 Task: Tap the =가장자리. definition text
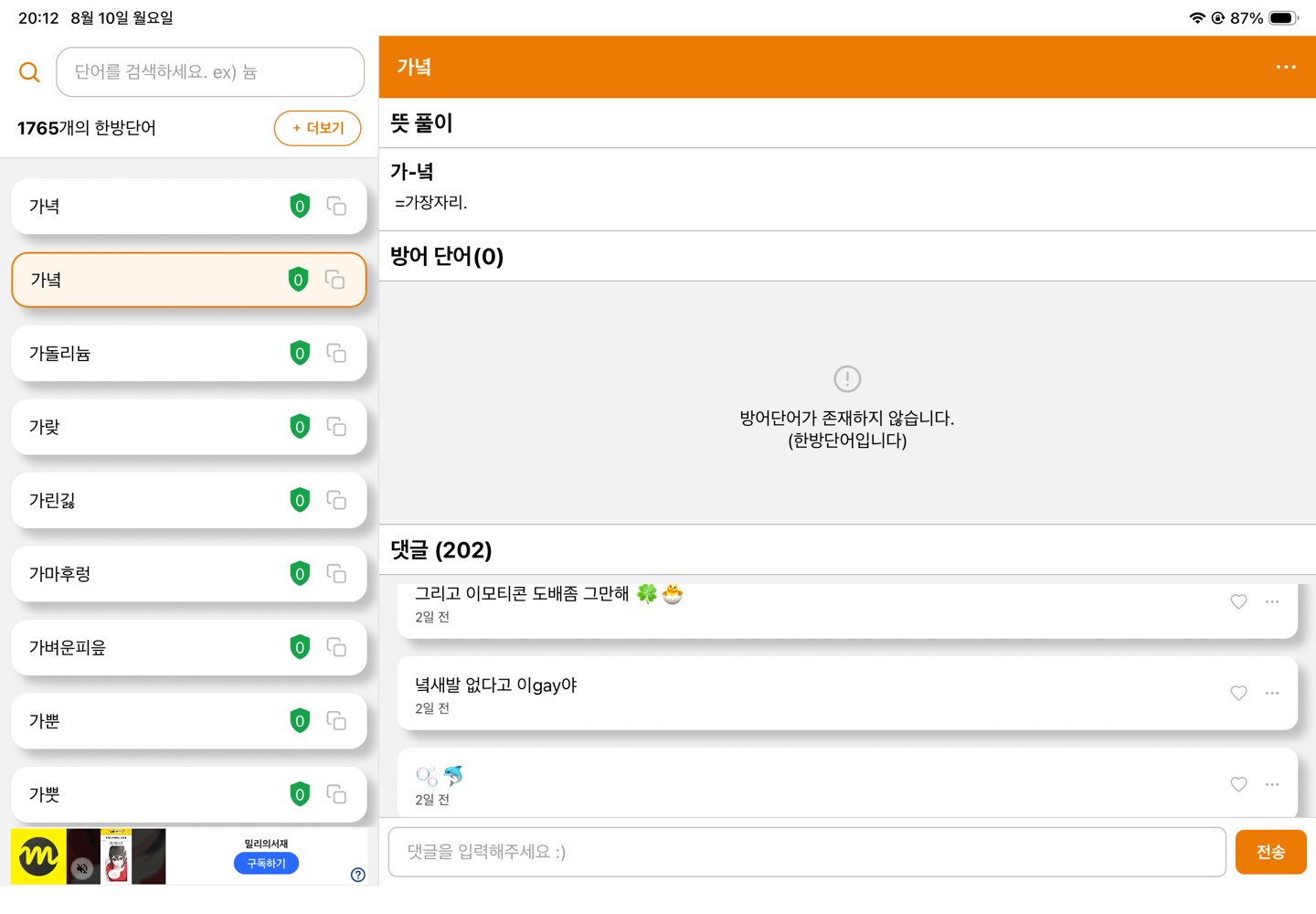(x=431, y=202)
